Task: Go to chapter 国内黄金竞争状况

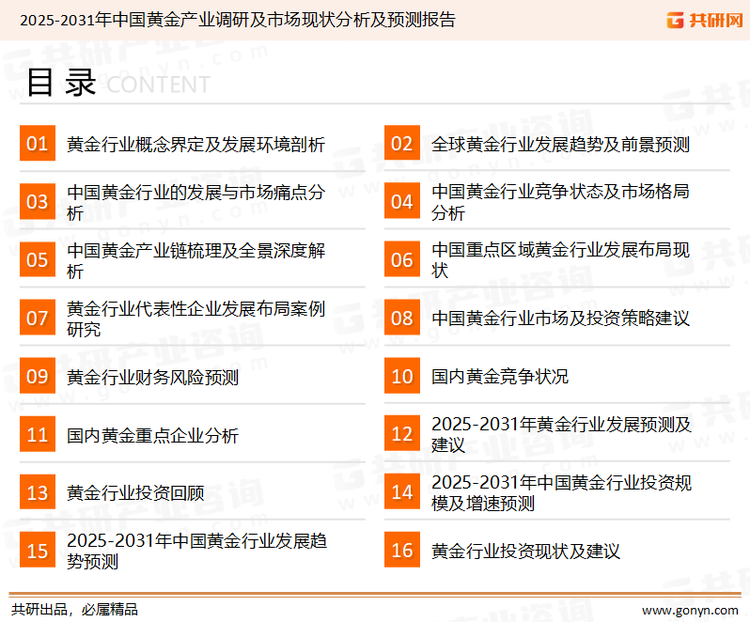Action: (500, 377)
